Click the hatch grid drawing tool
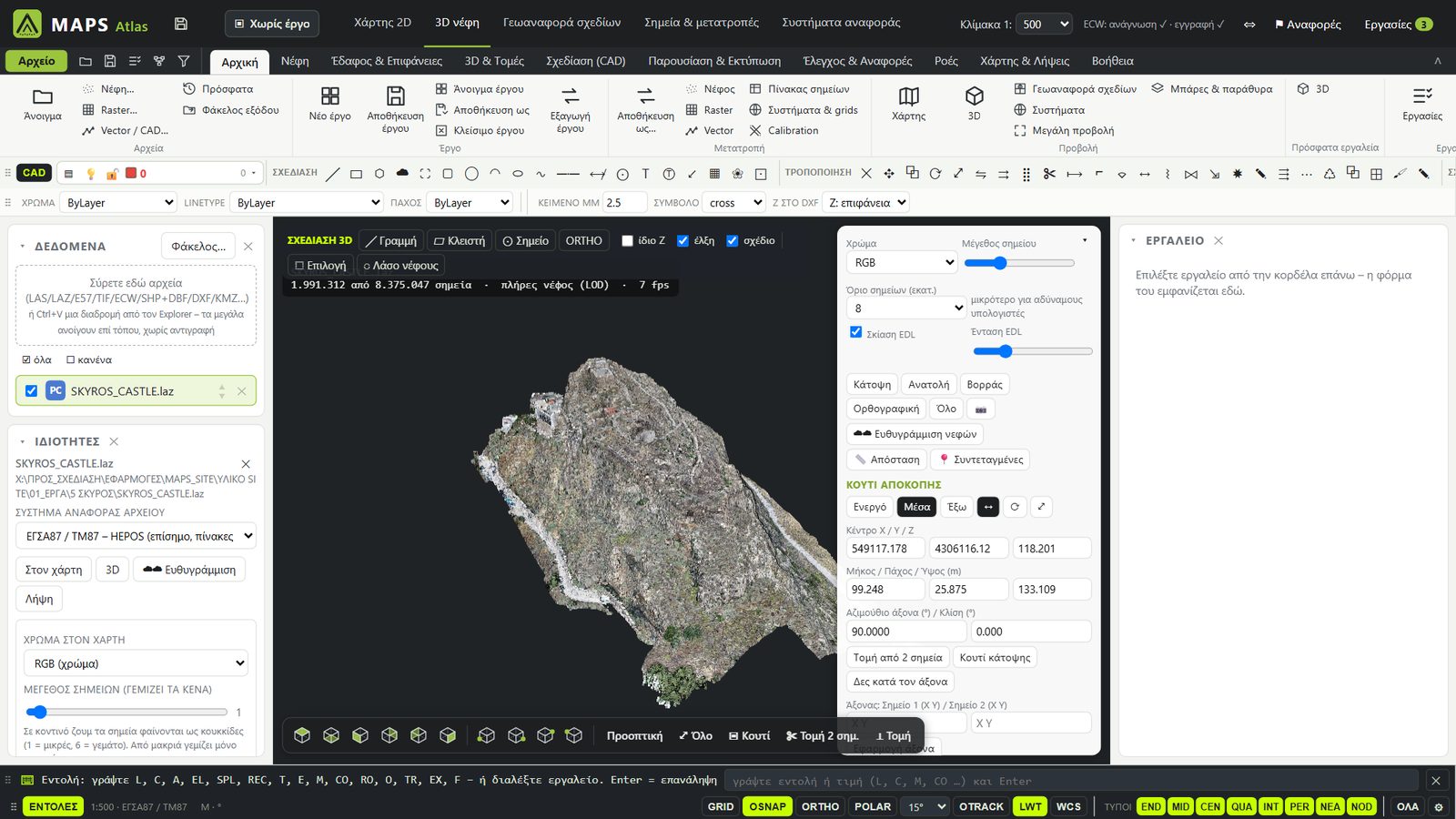This screenshot has width=1456, height=819. point(714,173)
